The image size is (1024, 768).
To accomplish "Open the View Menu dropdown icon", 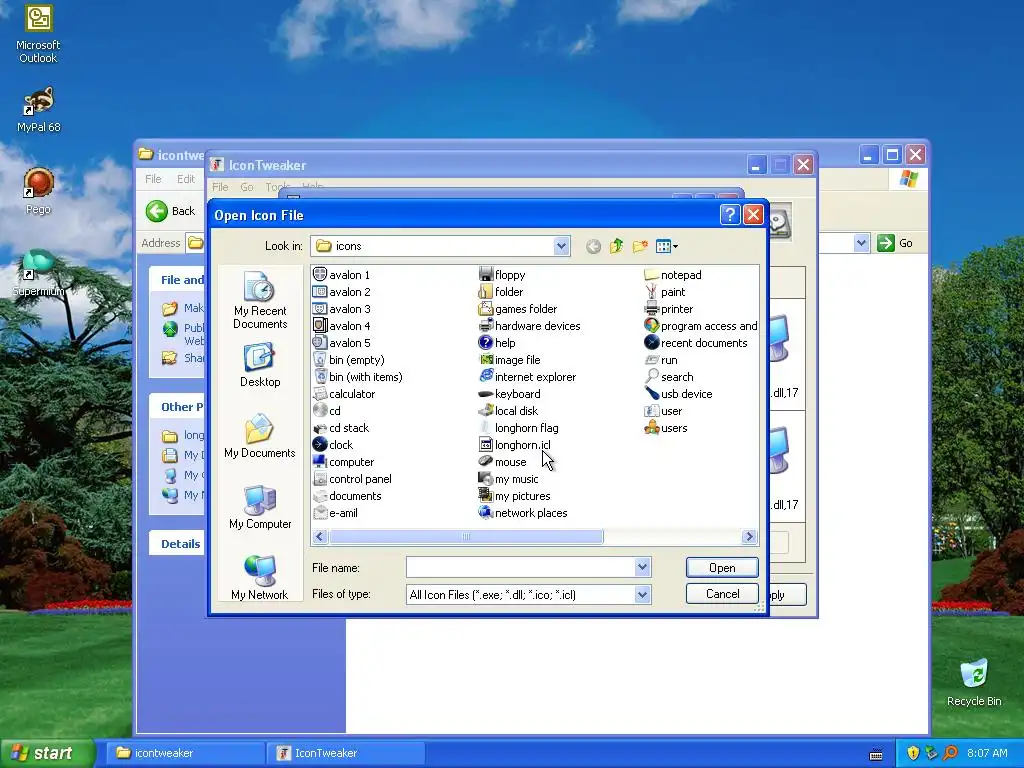I will [x=667, y=246].
